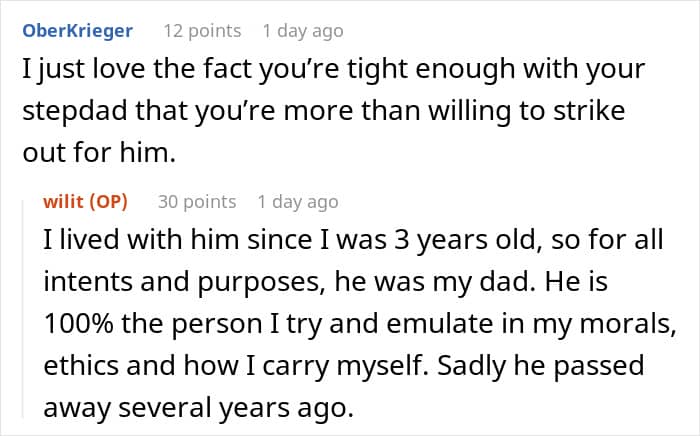Image resolution: width=700 pixels, height=436 pixels.
Task: Click the word "stepdad" in the comment
Action: coord(75,111)
